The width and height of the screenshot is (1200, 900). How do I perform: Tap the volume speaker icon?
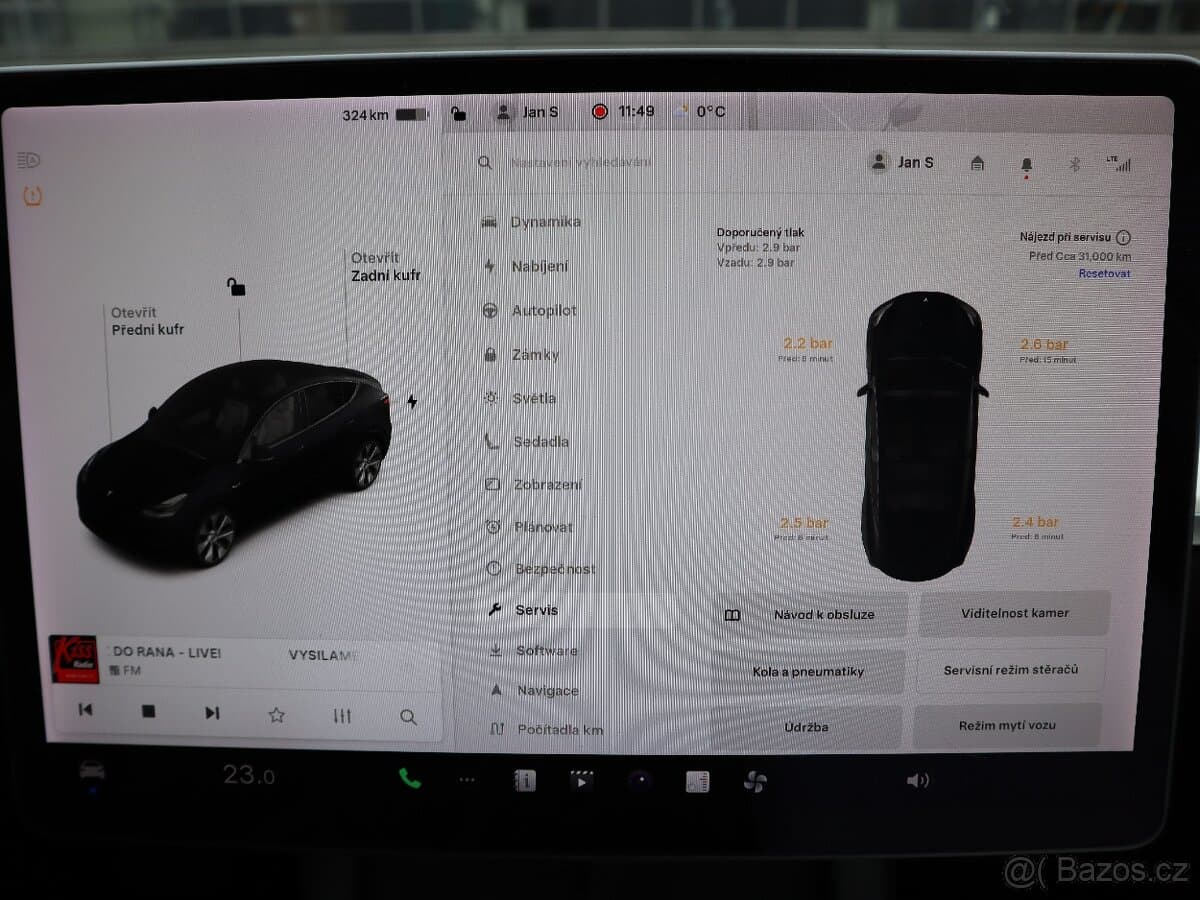(917, 781)
